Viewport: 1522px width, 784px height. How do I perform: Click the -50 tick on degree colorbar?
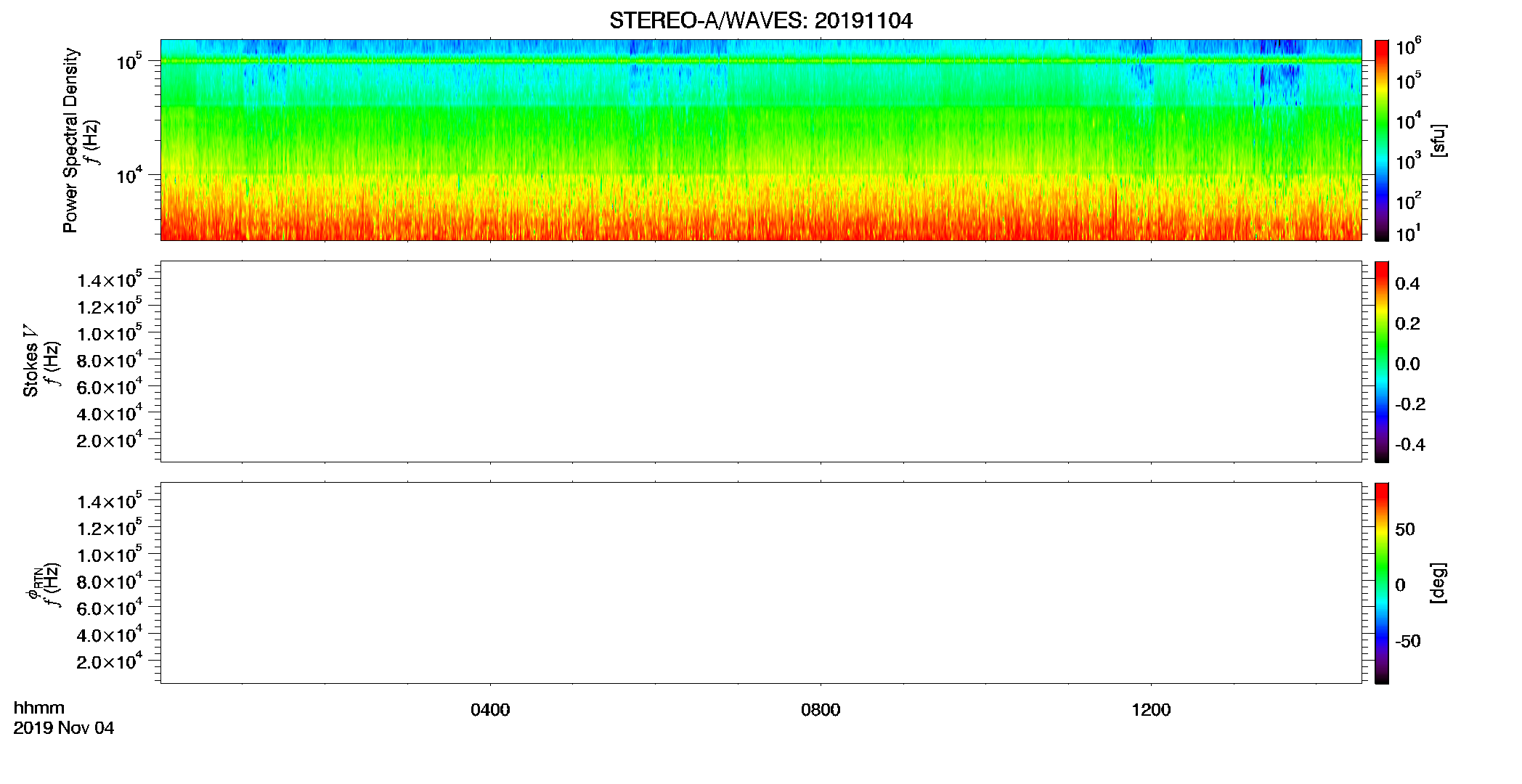point(1408,642)
